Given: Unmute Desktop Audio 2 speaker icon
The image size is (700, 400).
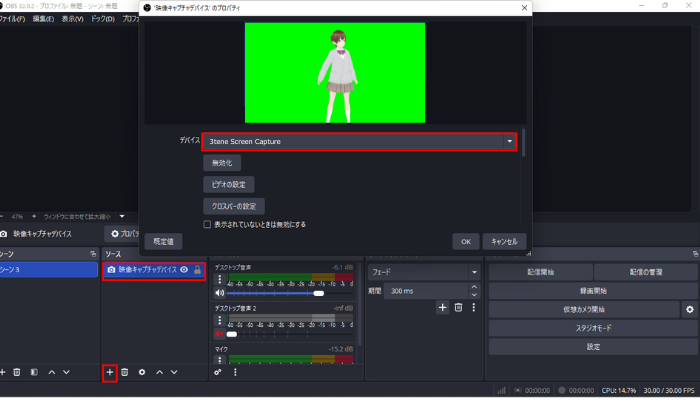Looking at the screenshot, I should pos(219,334).
